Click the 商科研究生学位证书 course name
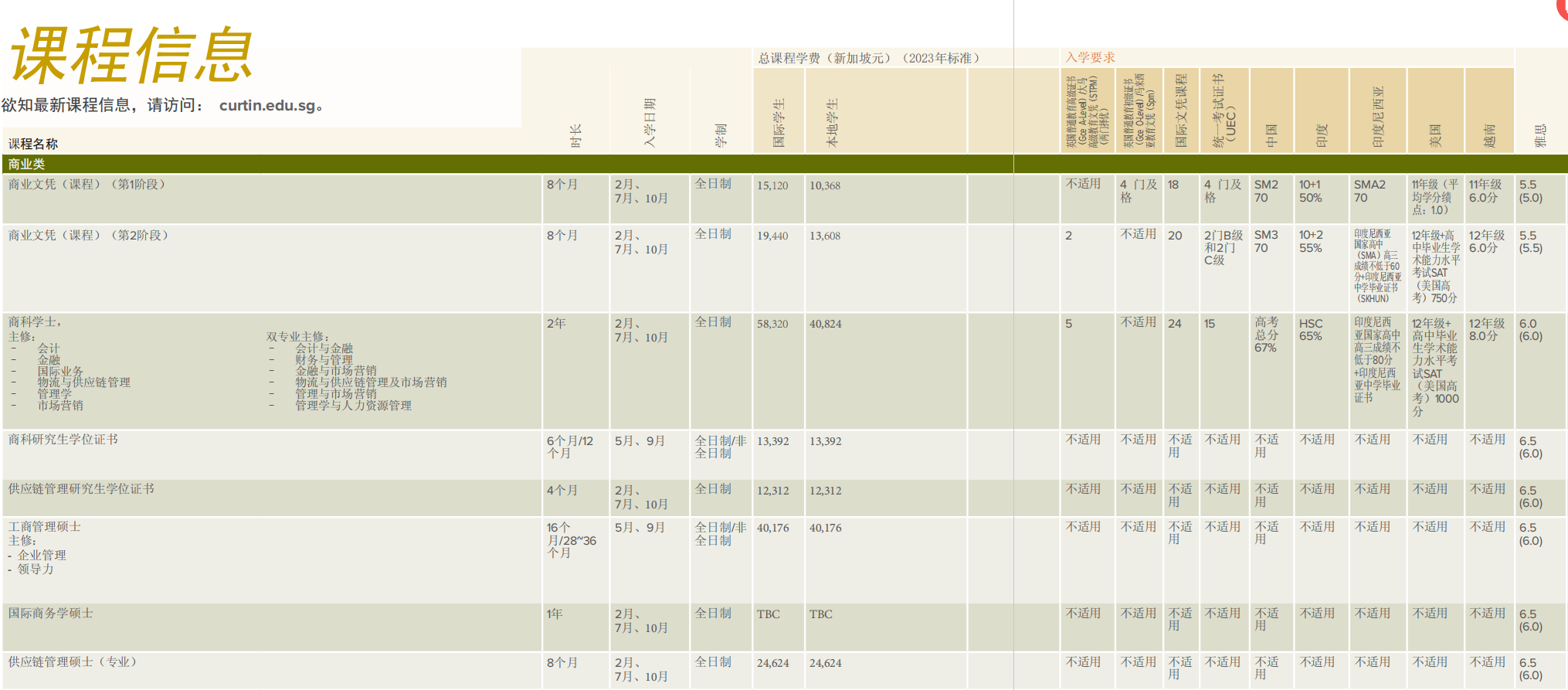The height and width of the screenshot is (690, 1568). pyautogui.click(x=63, y=439)
